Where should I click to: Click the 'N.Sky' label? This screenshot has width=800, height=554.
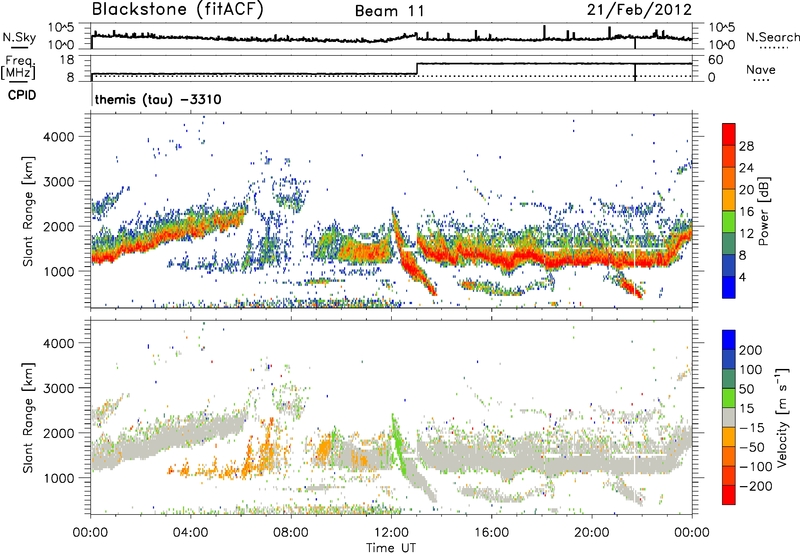coord(19,37)
